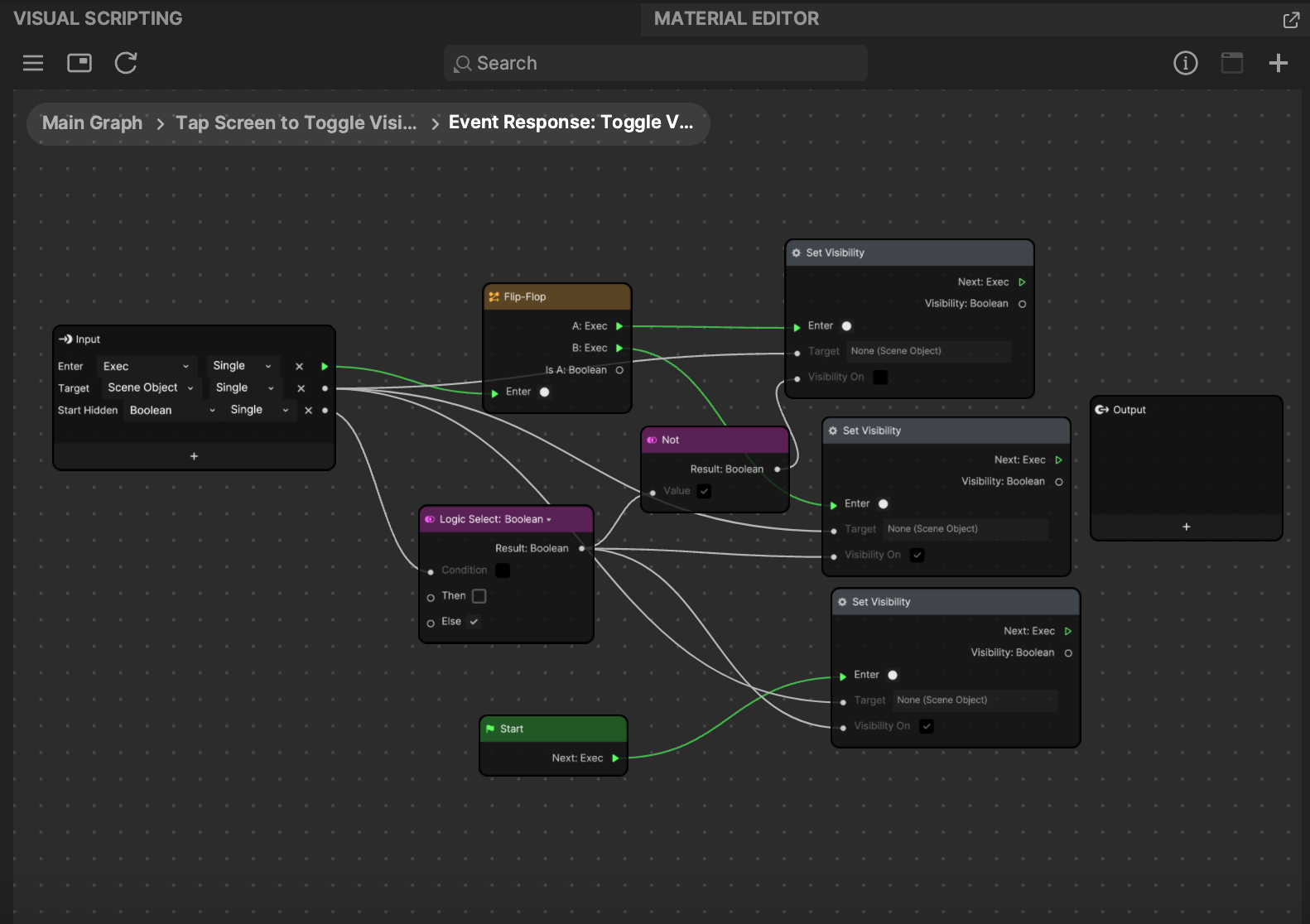Click bottom Set Visibility Next: Exec port
The width and height of the screenshot is (1310, 924).
coord(1068,632)
